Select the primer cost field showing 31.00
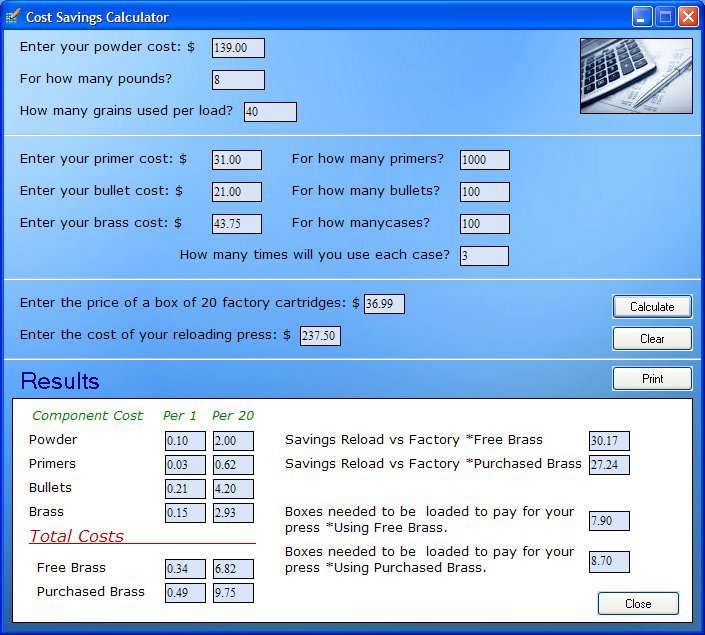The width and height of the screenshot is (705, 635). (236, 160)
